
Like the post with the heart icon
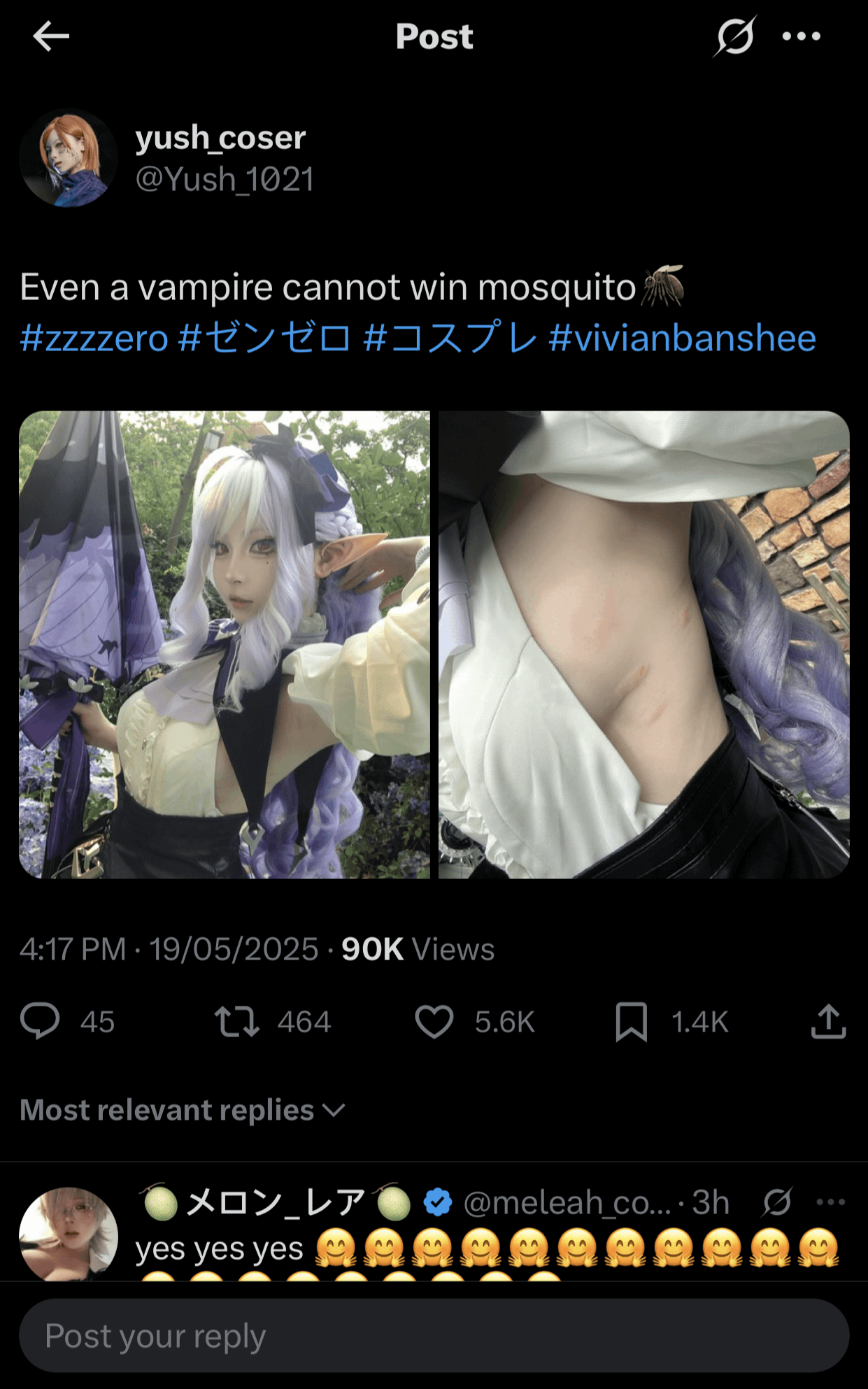point(434,1021)
